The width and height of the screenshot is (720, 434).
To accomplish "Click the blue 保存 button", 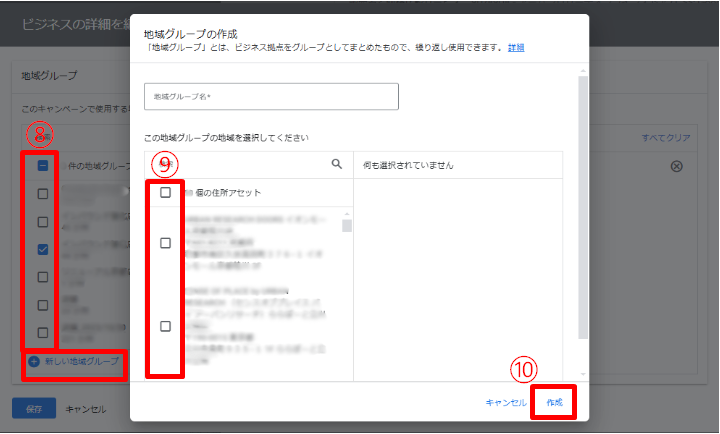I will click(x=33, y=408).
